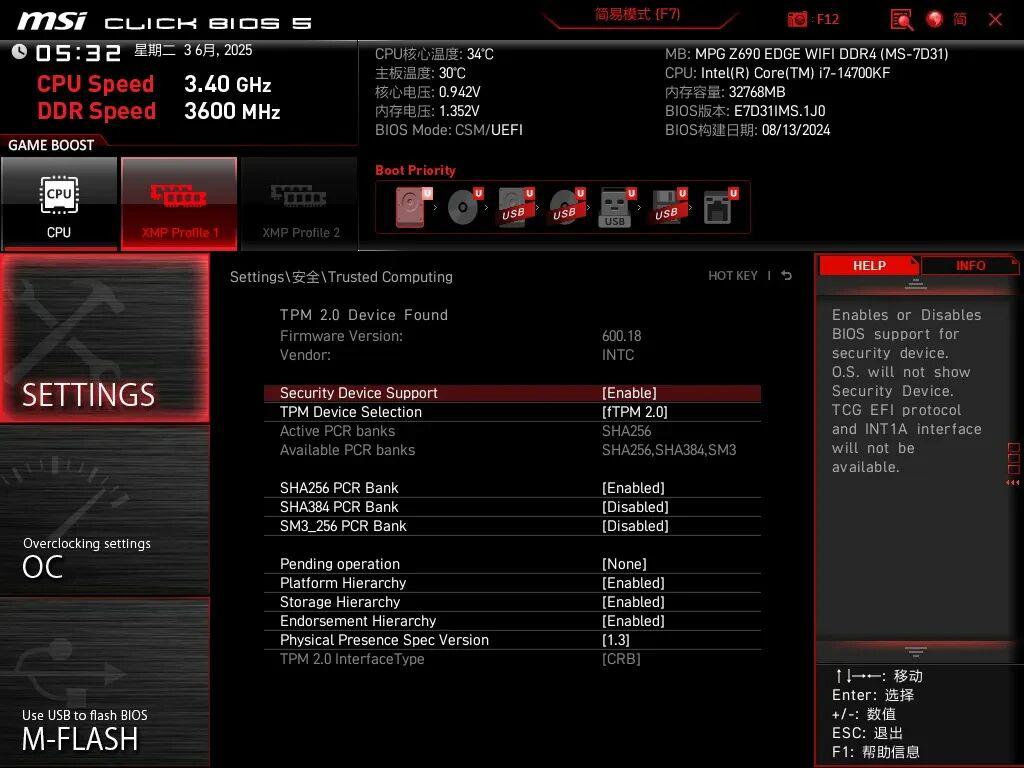
Task: Select the USB floppy boot device icon
Action: pyautogui.click(x=669, y=207)
